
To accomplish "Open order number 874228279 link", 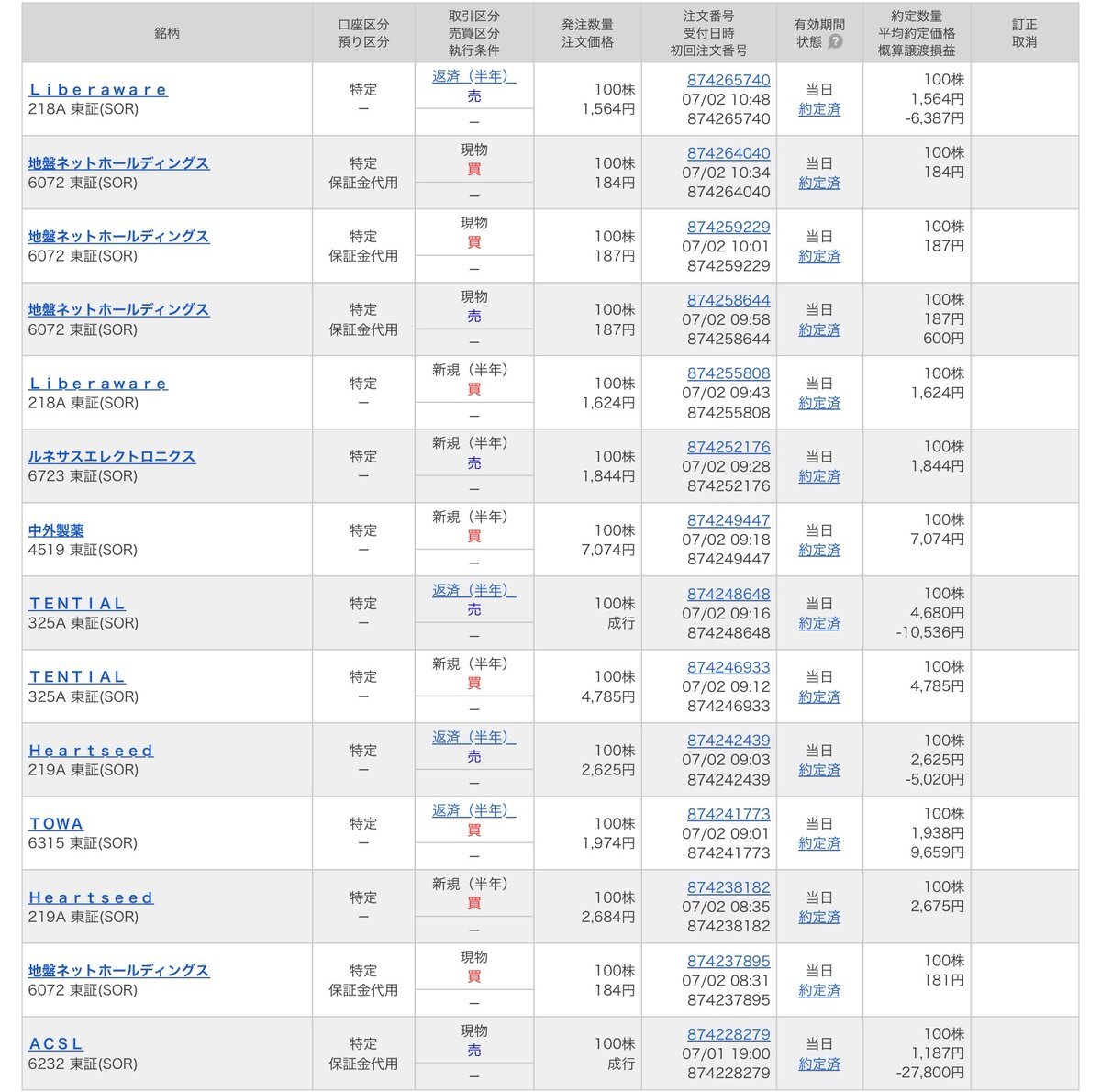I will pyautogui.click(x=728, y=1034).
